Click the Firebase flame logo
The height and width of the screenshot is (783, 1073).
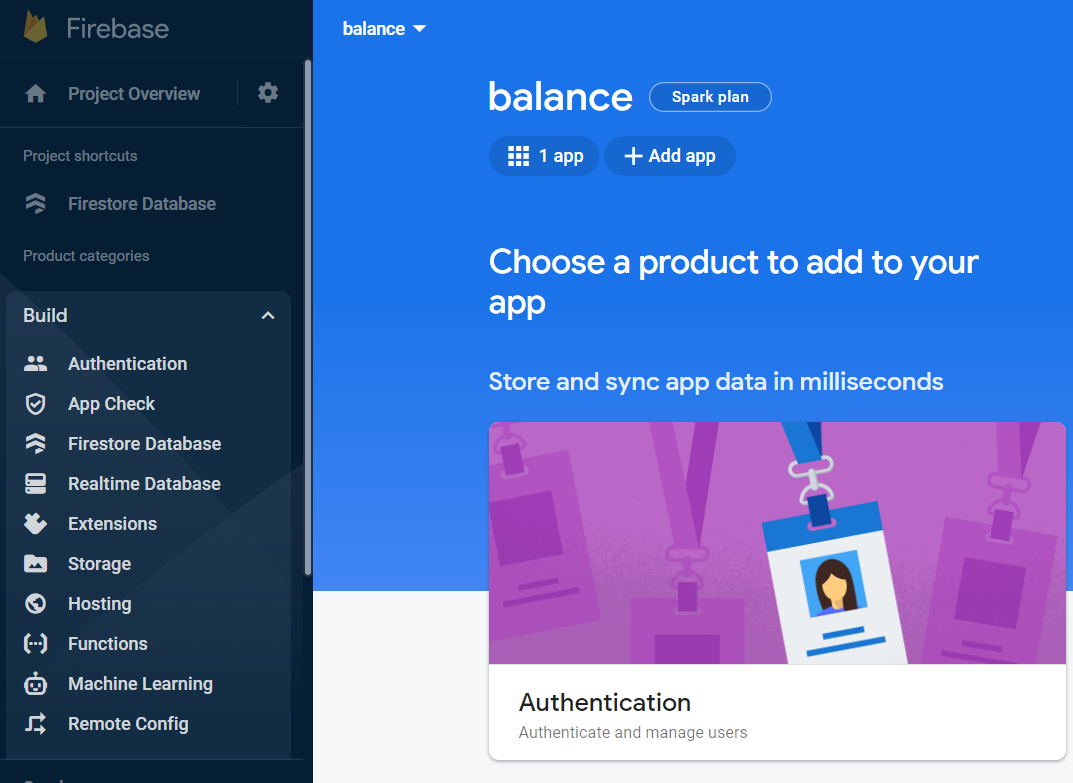[x=36, y=27]
